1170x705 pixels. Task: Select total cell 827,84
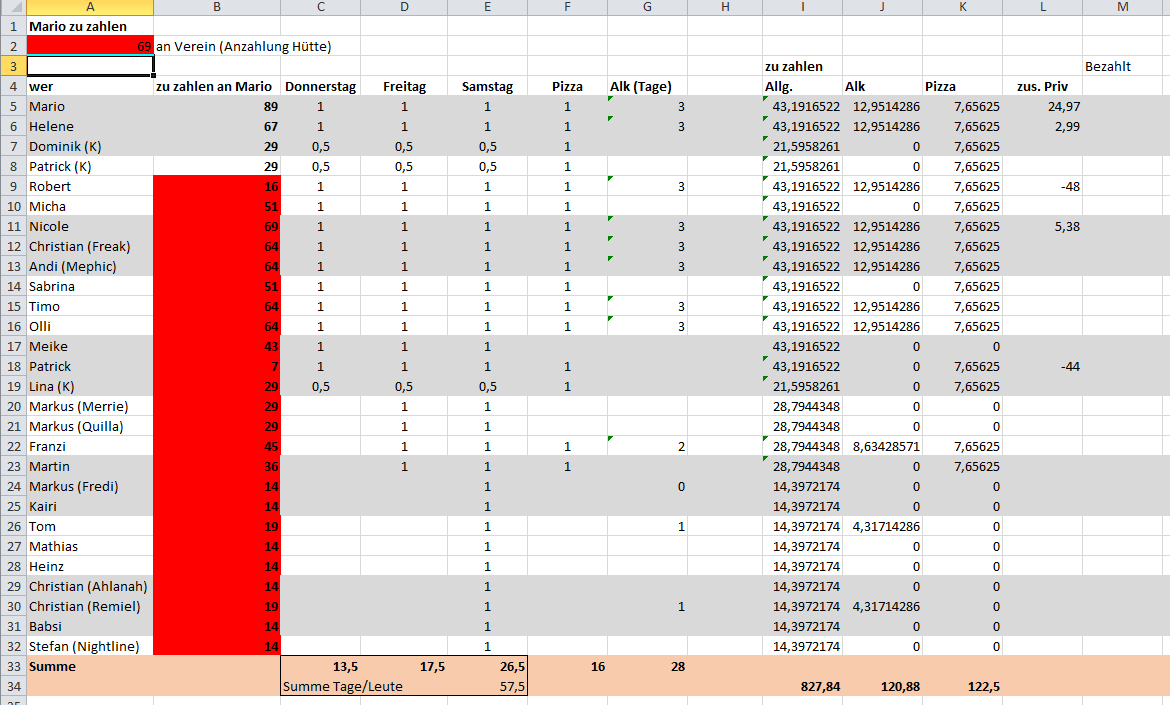click(802, 686)
